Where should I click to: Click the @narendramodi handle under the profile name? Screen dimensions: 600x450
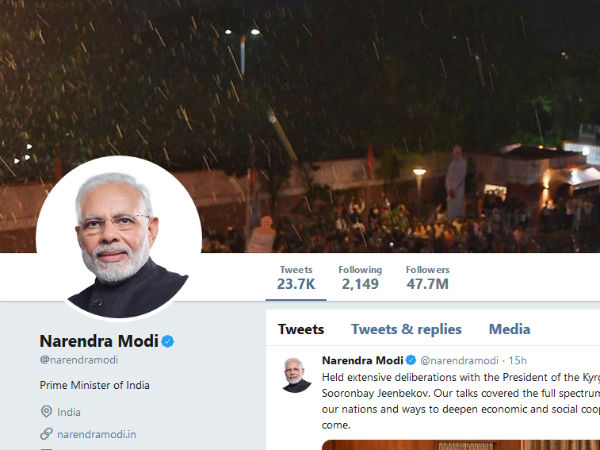pyautogui.click(x=79, y=360)
